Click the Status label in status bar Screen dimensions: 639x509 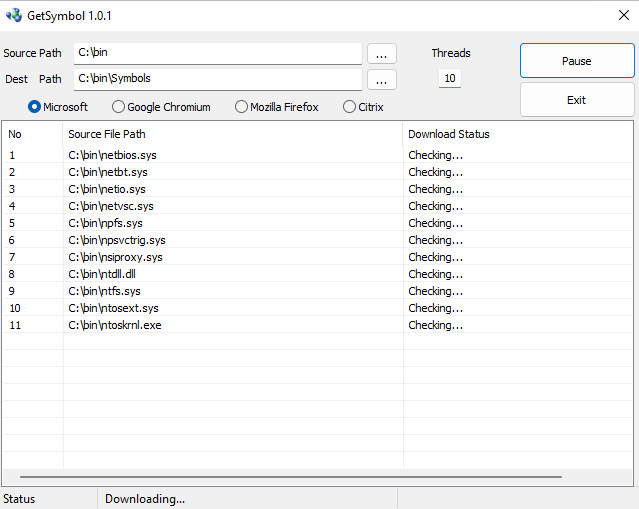tap(19, 499)
